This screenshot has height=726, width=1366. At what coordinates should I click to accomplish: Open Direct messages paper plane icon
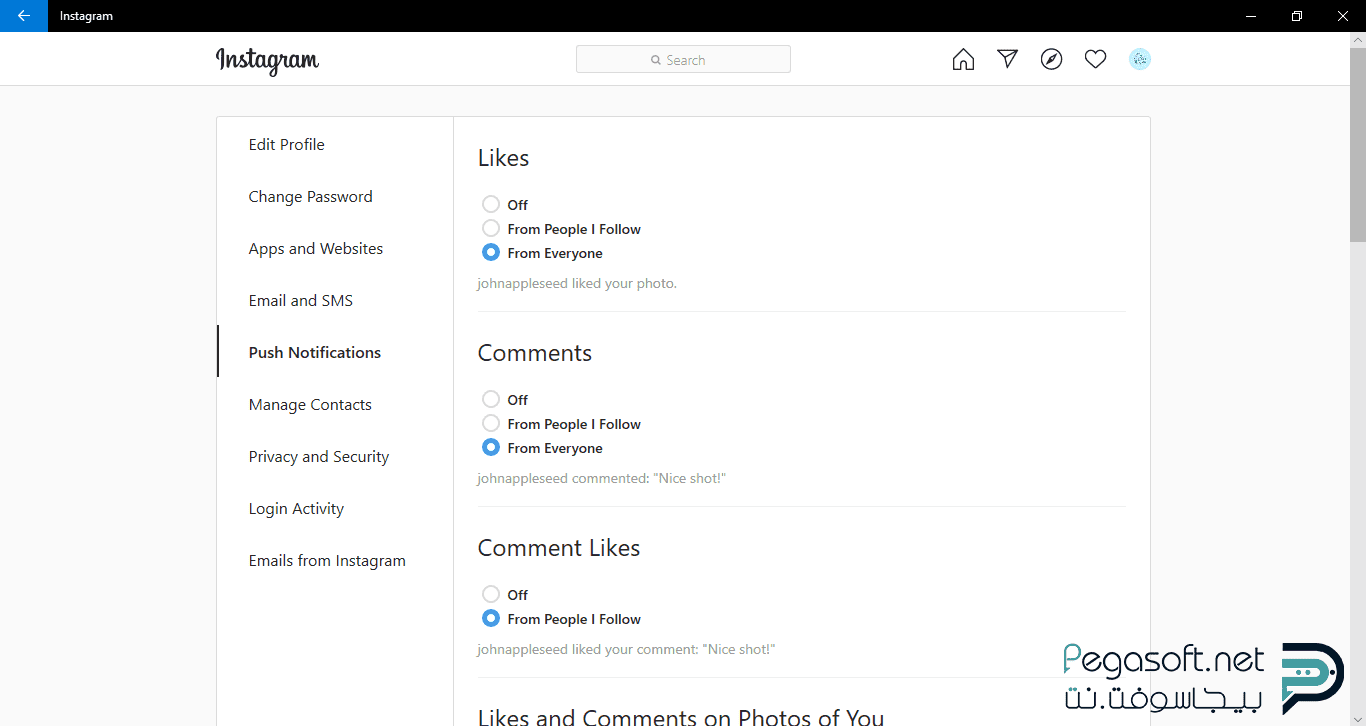pyautogui.click(x=1007, y=59)
